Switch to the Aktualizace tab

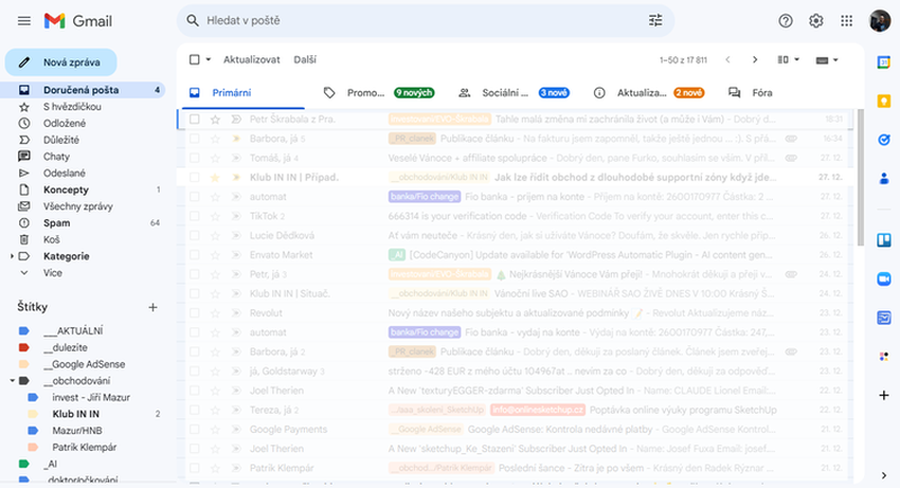648,92
